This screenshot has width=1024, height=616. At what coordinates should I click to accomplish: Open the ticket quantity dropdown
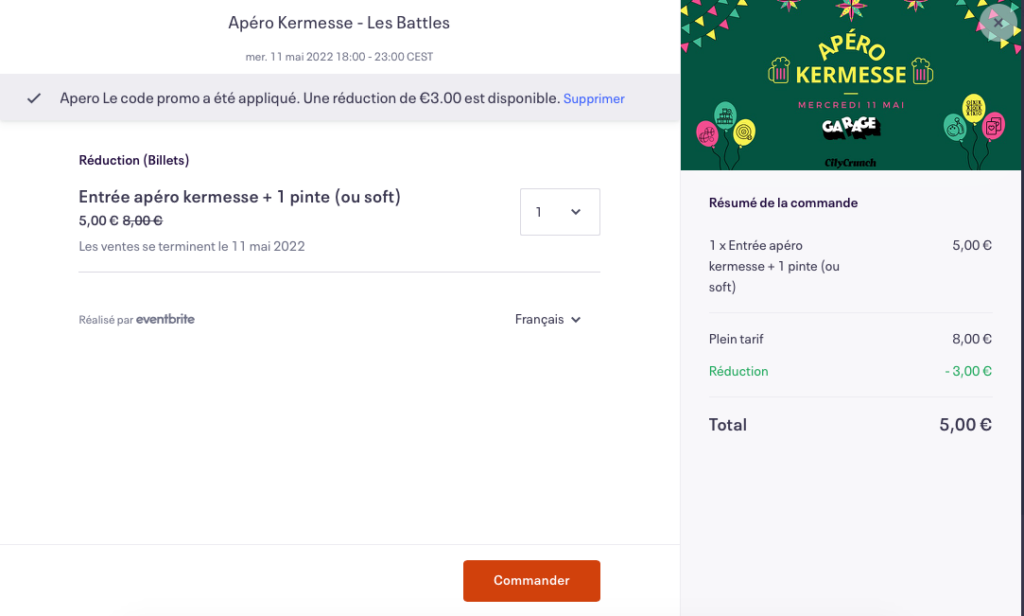coord(559,212)
